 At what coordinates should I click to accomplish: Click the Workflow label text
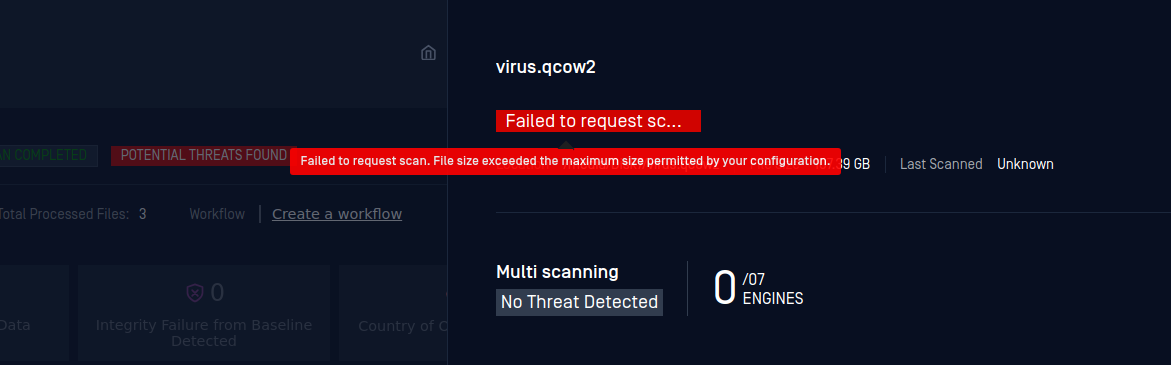pos(217,214)
